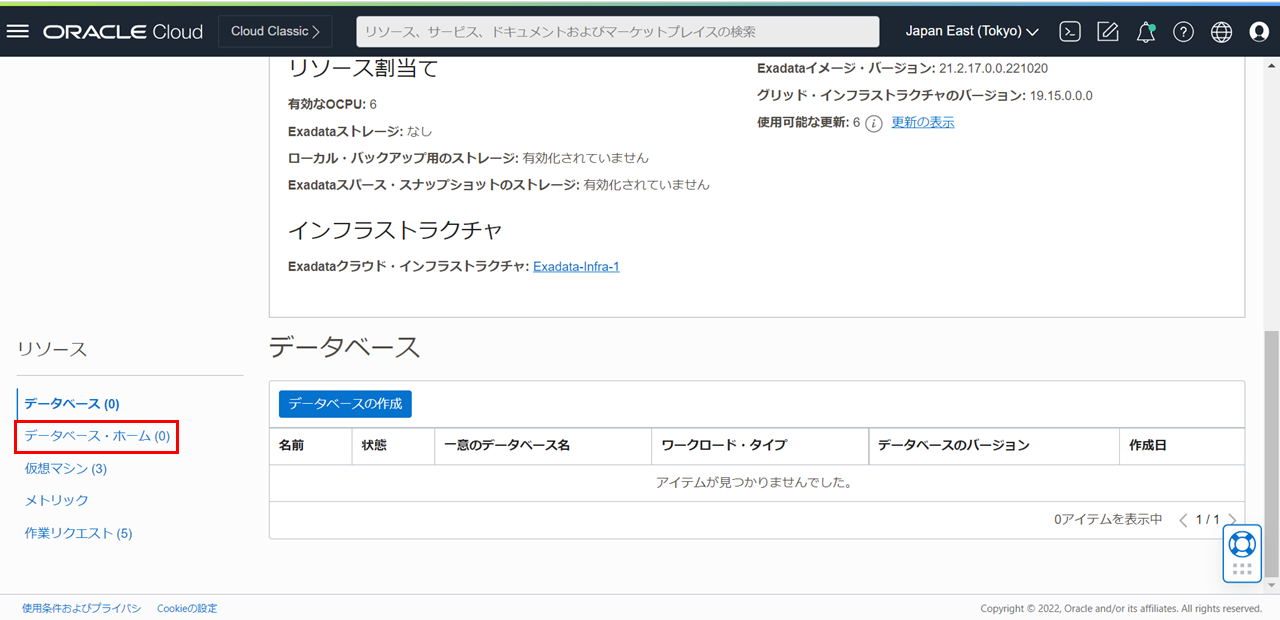Open the language globe icon
Viewport: 1280px width, 620px height.
1221,31
